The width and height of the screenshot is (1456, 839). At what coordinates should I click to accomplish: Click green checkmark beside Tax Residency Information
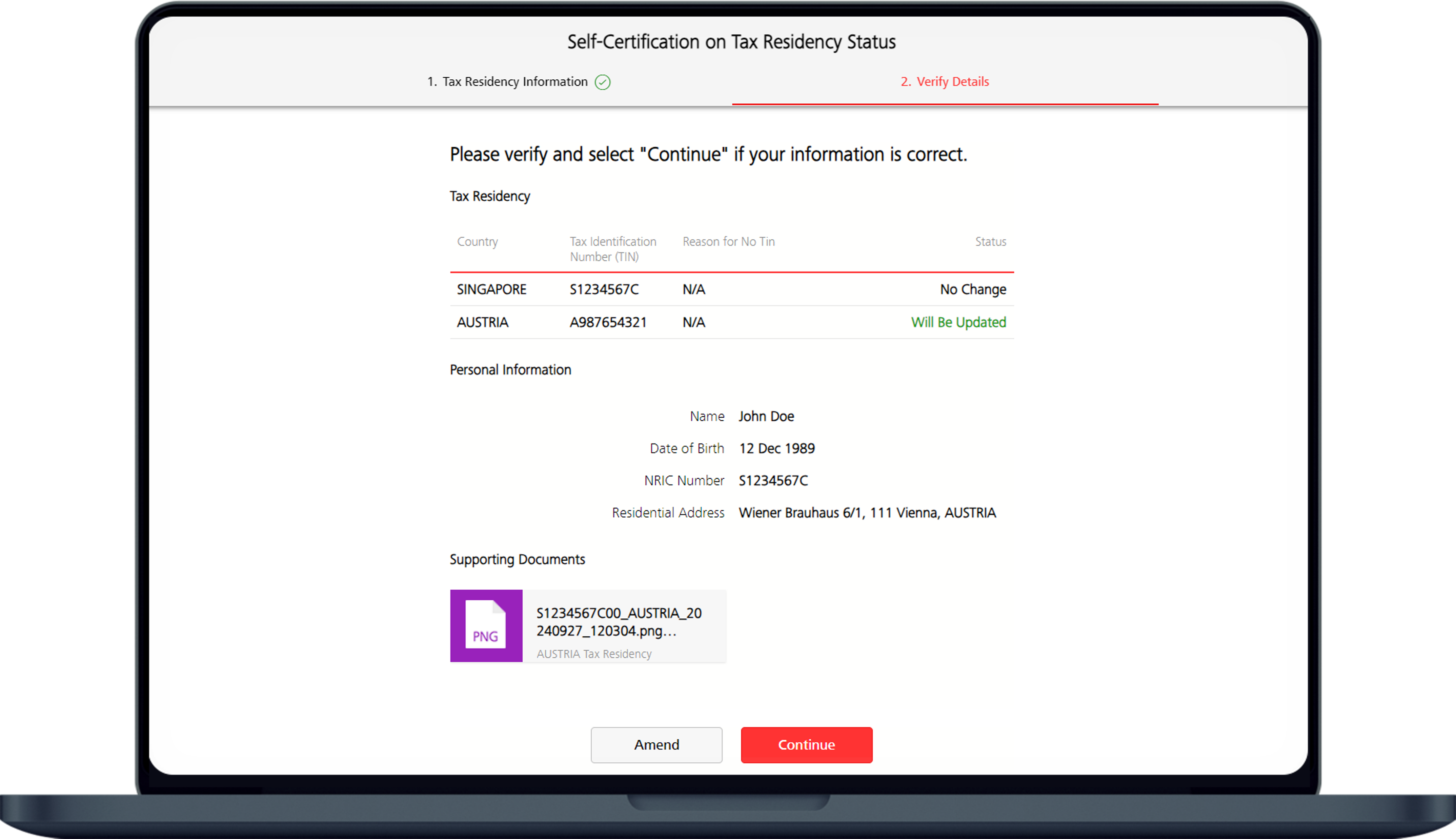coord(603,82)
